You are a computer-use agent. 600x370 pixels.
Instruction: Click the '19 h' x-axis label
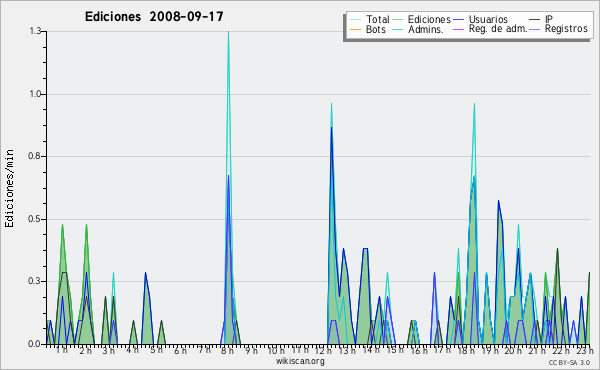[x=490, y=350]
